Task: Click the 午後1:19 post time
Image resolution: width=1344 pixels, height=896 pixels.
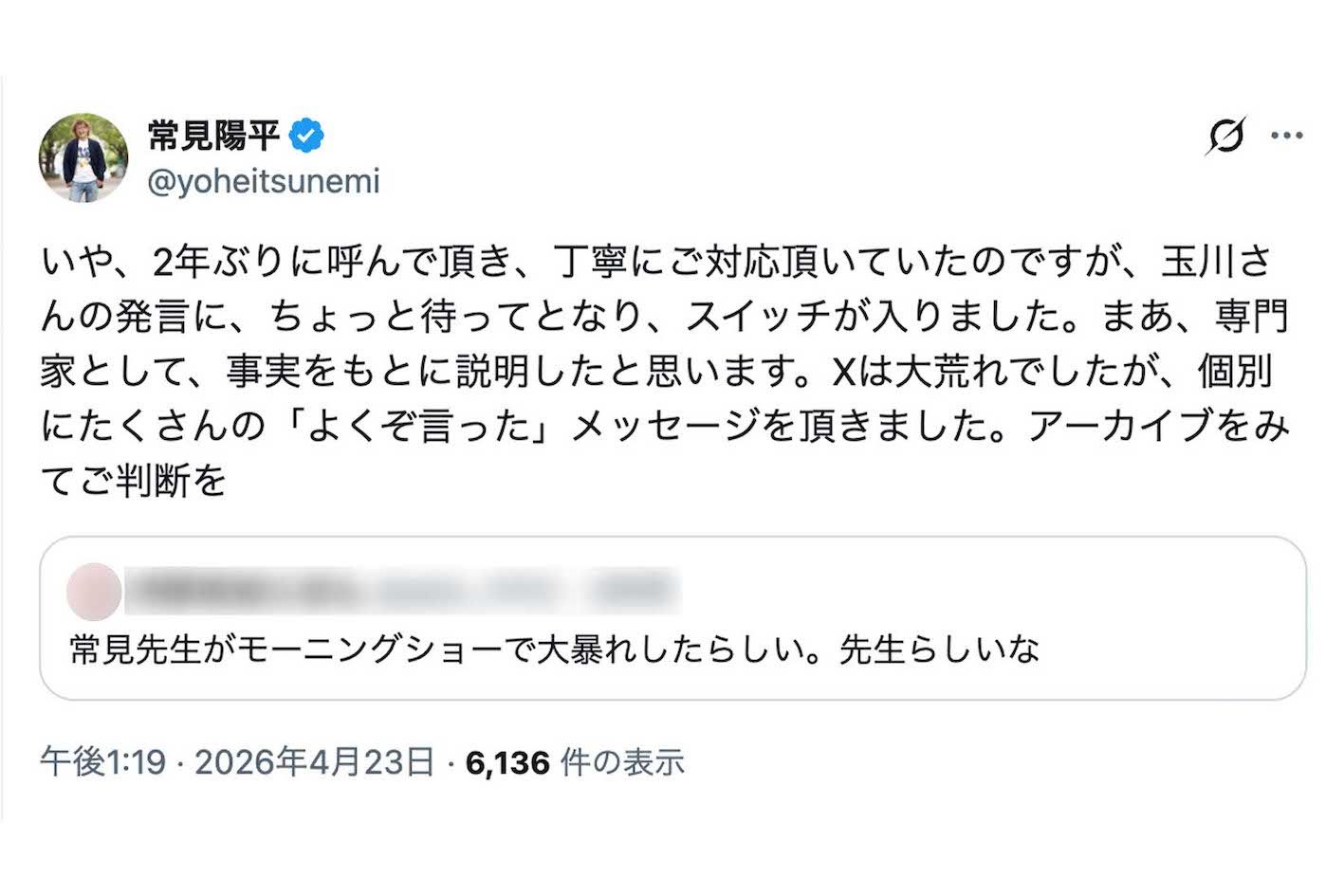Action: (x=103, y=762)
